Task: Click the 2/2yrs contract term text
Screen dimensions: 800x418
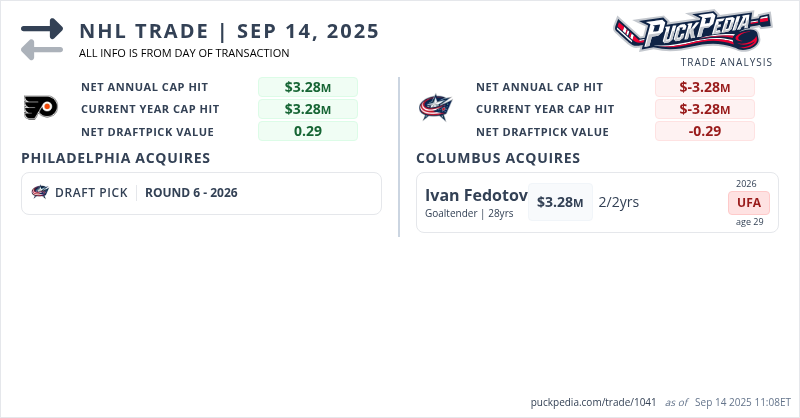Action: (x=619, y=202)
